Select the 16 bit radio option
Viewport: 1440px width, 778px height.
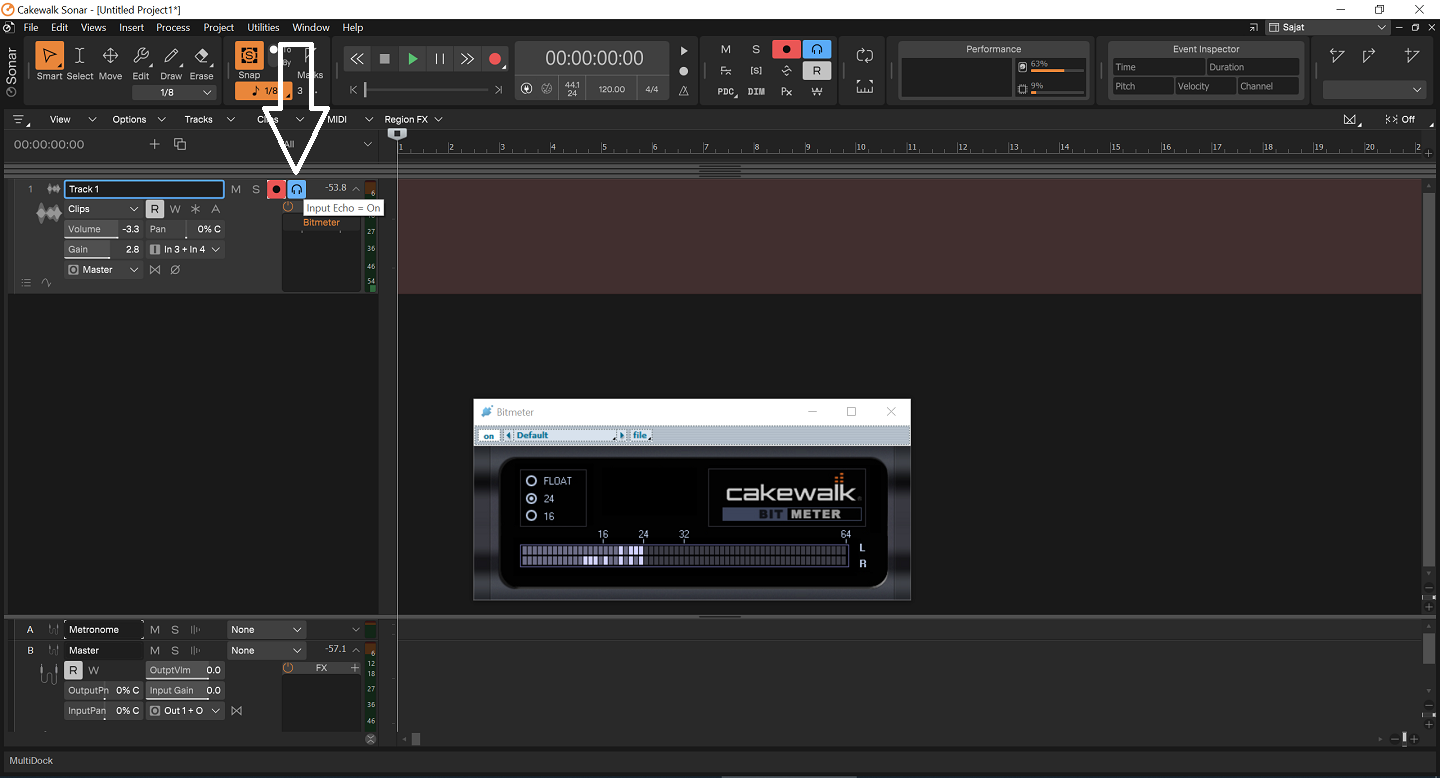click(x=532, y=516)
